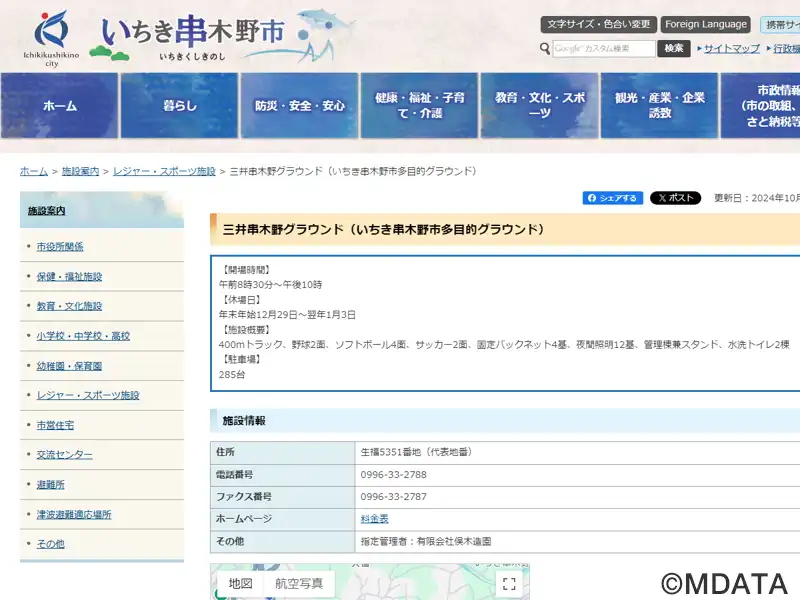Open 津波避難適応場所 sidebar link
Viewport: 800px width, 600px height.
74,514
